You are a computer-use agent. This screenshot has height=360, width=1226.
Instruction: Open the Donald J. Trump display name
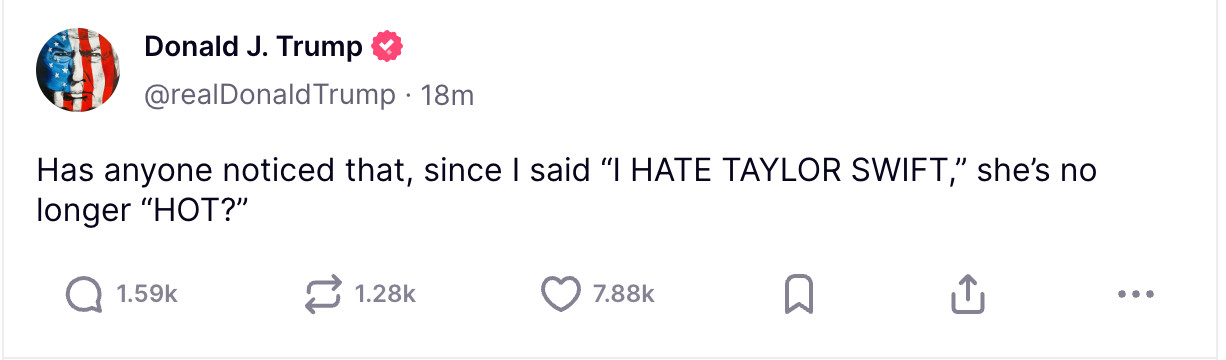pos(253,46)
